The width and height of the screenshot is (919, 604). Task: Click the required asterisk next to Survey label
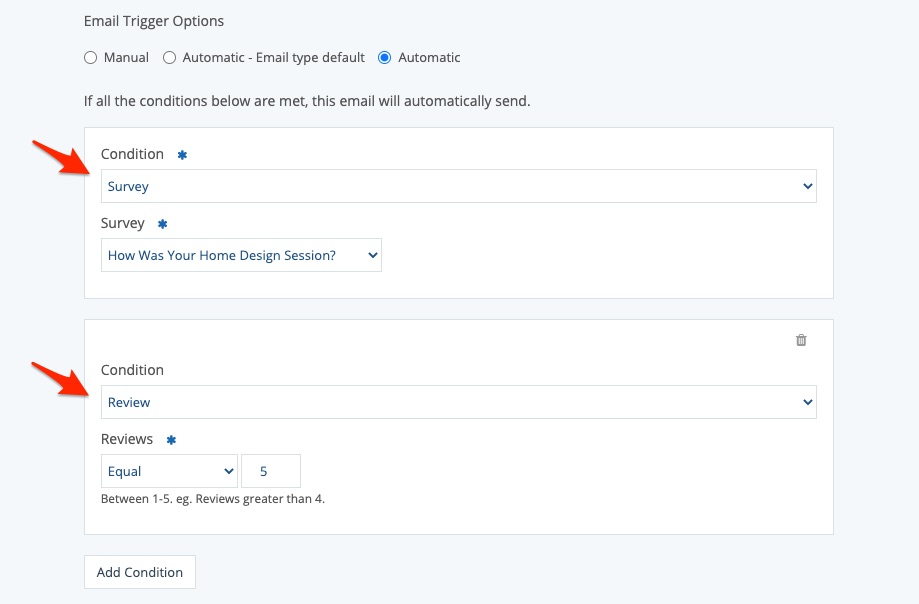pyautogui.click(x=163, y=224)
